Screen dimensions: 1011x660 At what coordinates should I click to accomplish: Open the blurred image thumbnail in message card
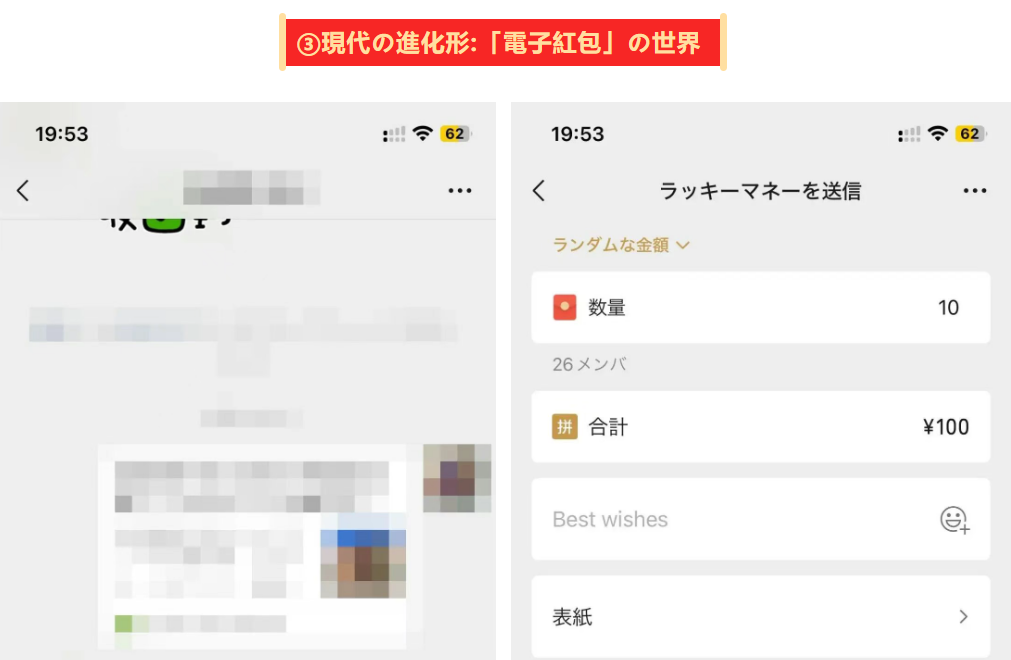tap(363, 563)
